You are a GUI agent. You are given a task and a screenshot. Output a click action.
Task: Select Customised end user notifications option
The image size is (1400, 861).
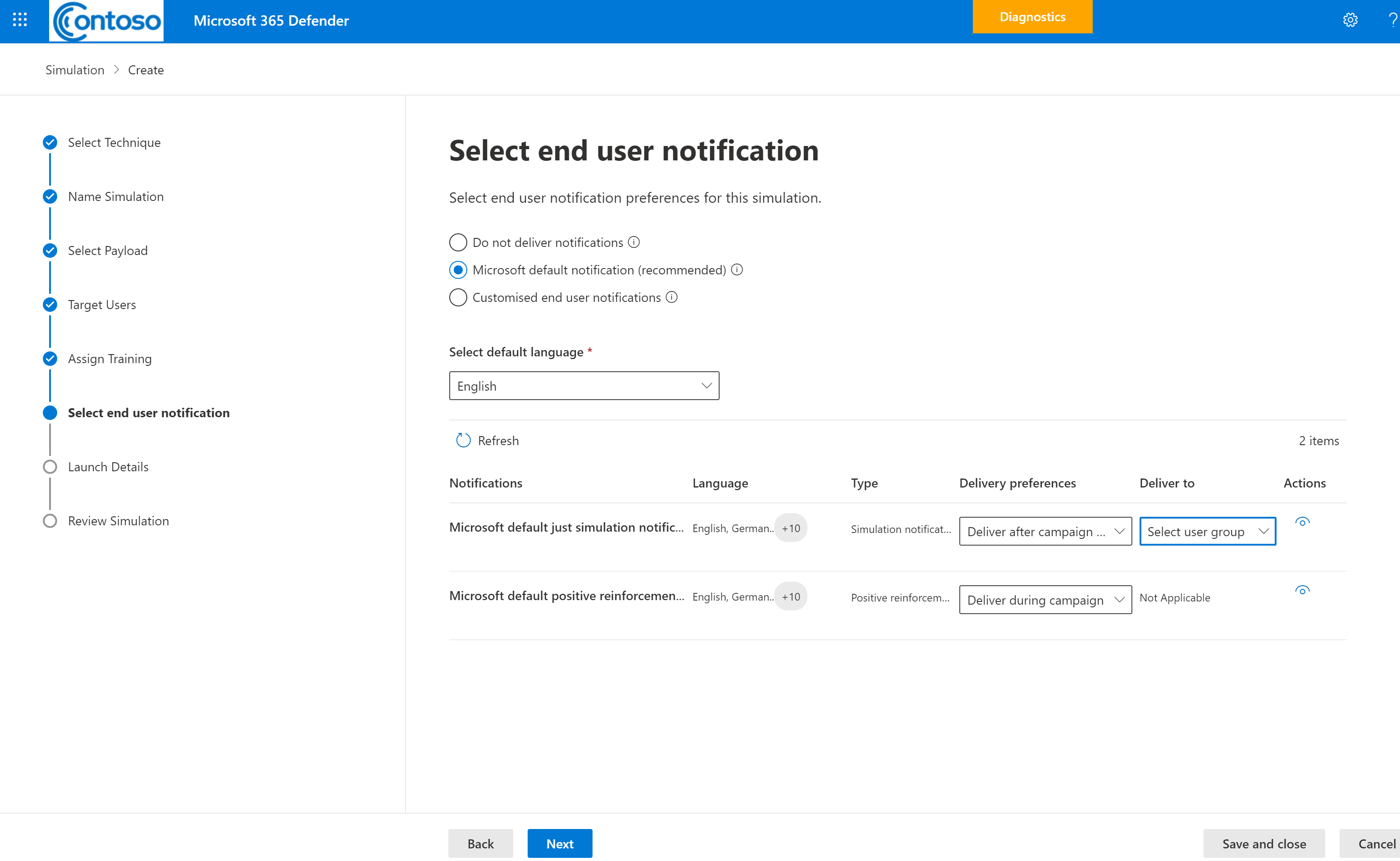(x=457, y=297)
